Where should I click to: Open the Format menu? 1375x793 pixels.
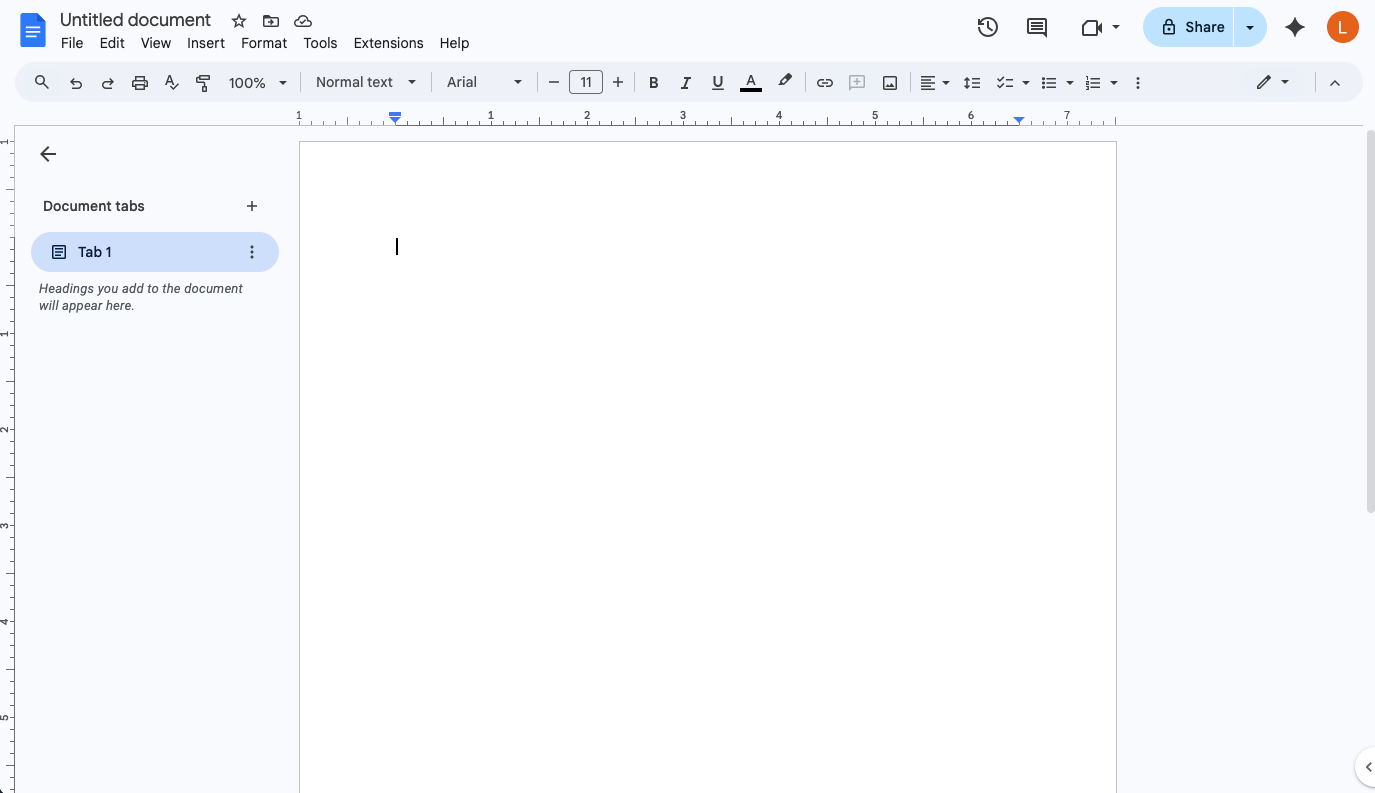(x=264, y=43)
